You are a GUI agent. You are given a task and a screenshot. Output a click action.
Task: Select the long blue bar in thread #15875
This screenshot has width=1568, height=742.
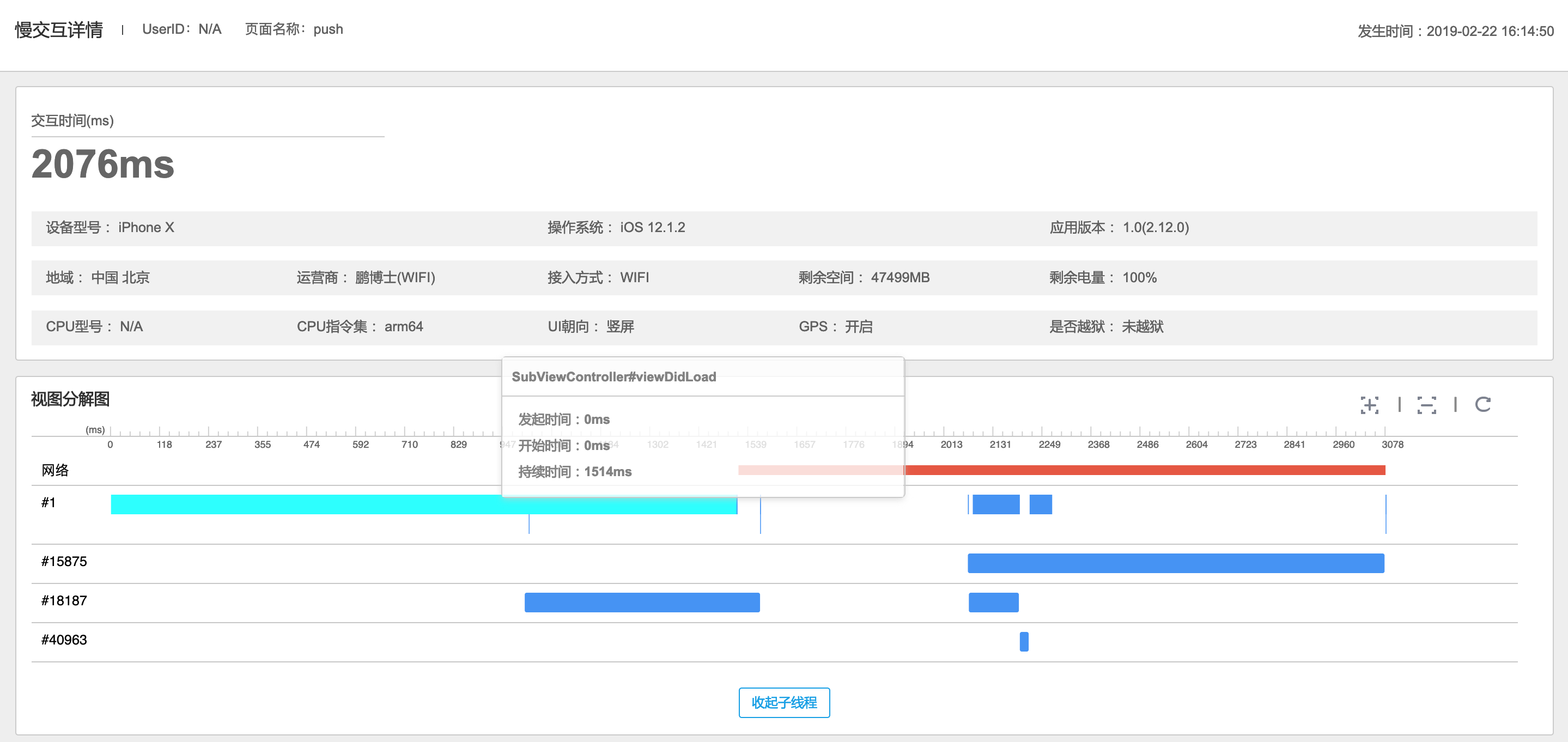(x=1176, y=563)
